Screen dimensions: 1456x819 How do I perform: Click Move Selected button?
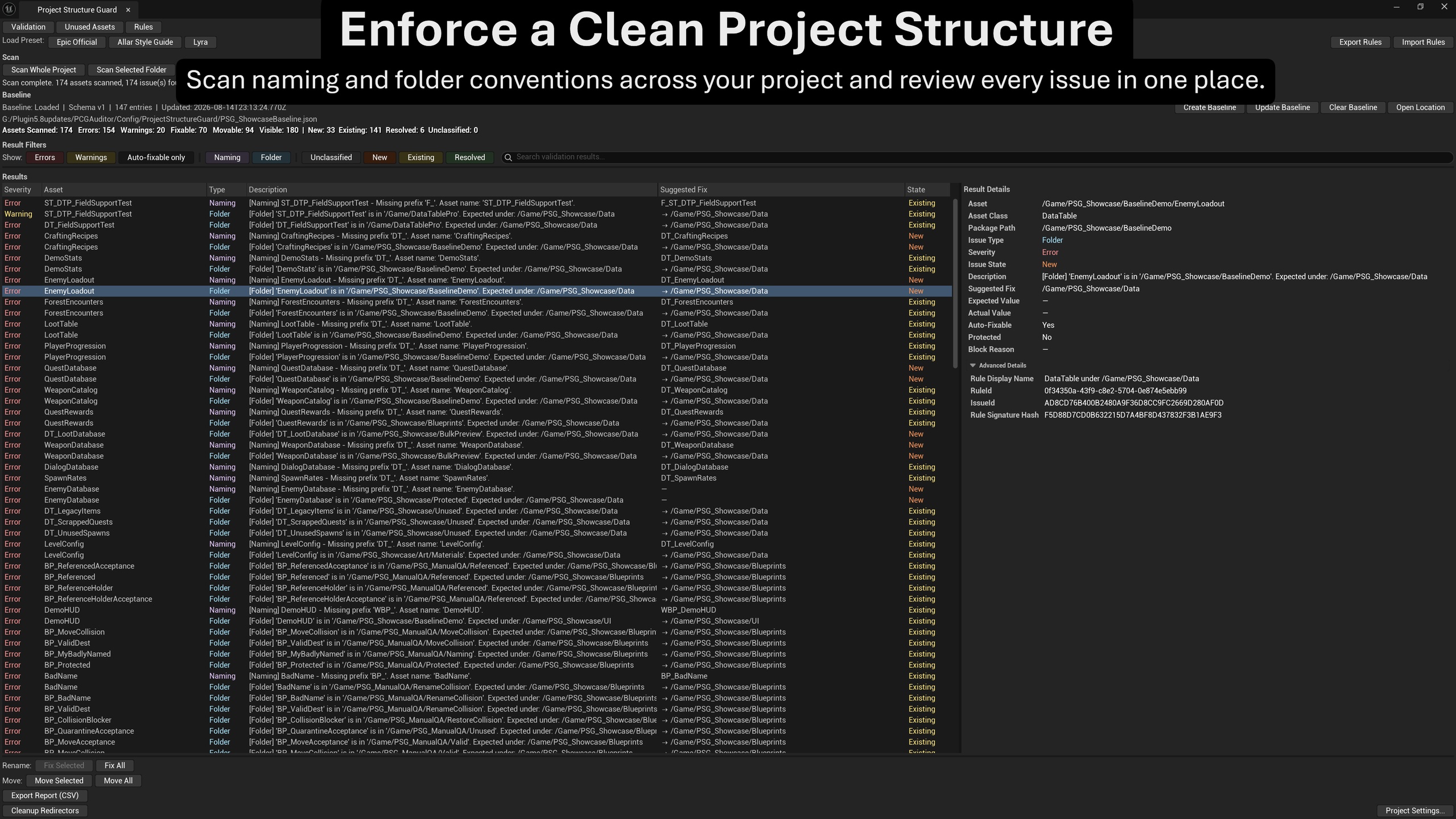pos(59,781)
